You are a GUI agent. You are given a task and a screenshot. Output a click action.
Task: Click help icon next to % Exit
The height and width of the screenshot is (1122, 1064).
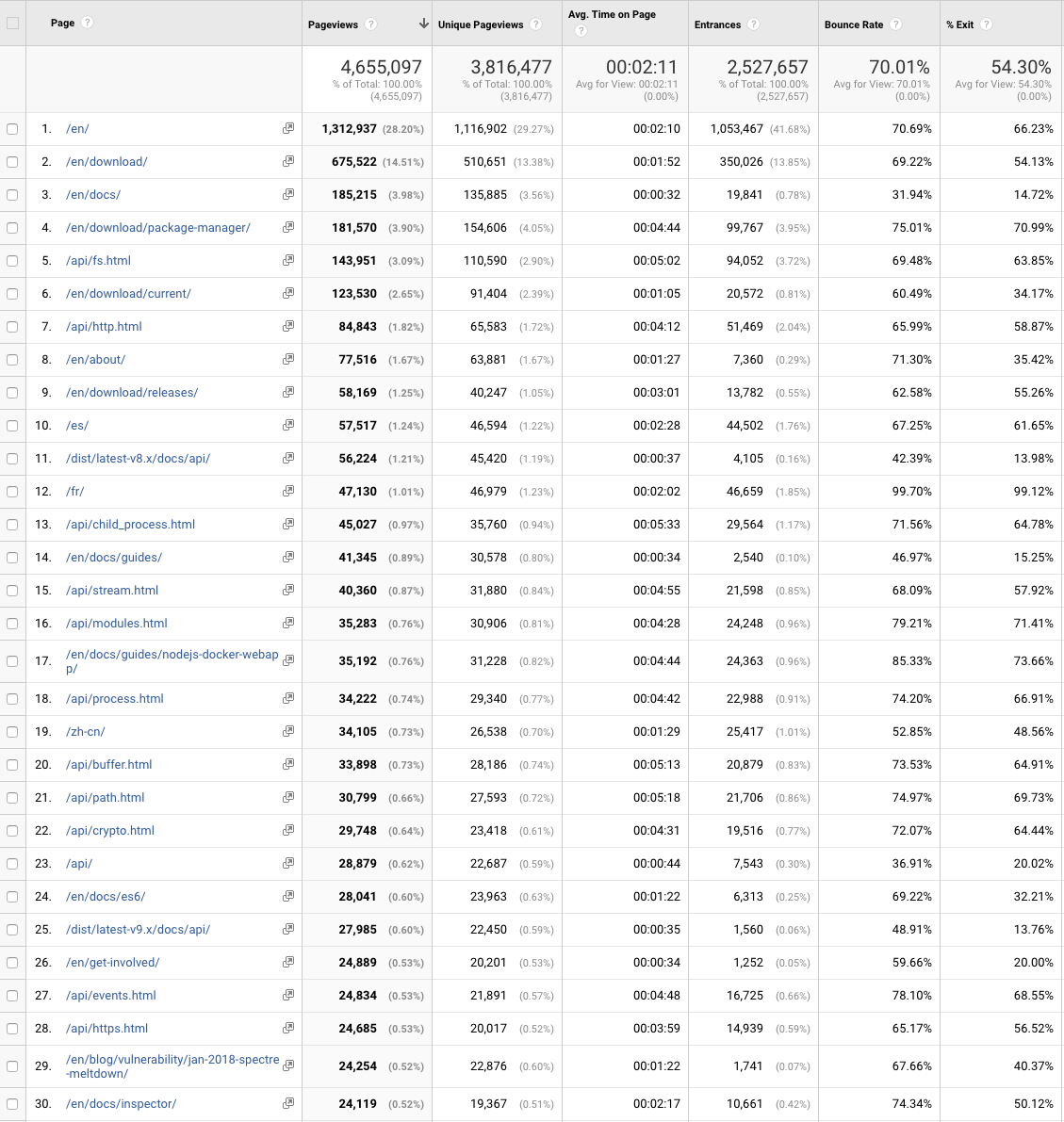986,24
